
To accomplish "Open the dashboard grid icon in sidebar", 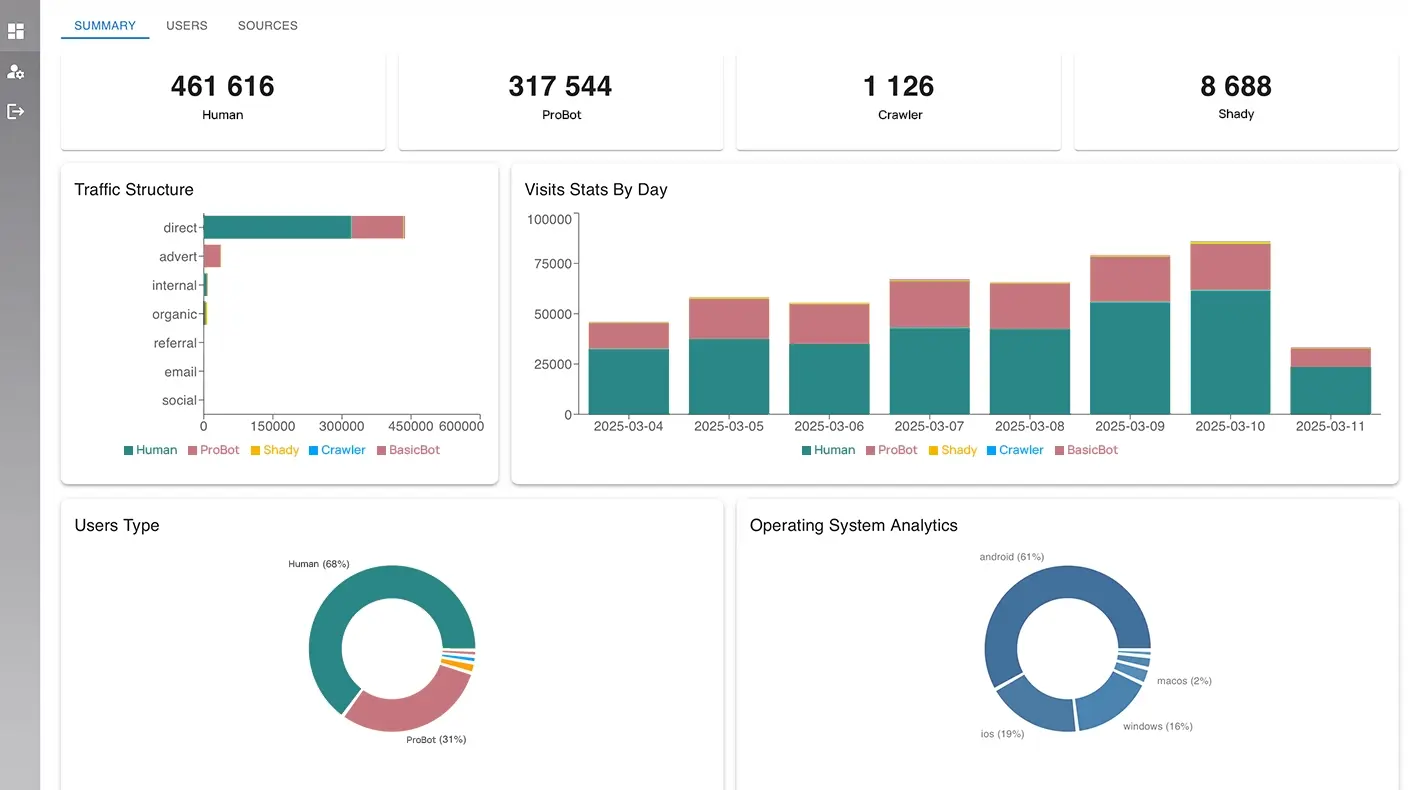I will coord(16,31).
